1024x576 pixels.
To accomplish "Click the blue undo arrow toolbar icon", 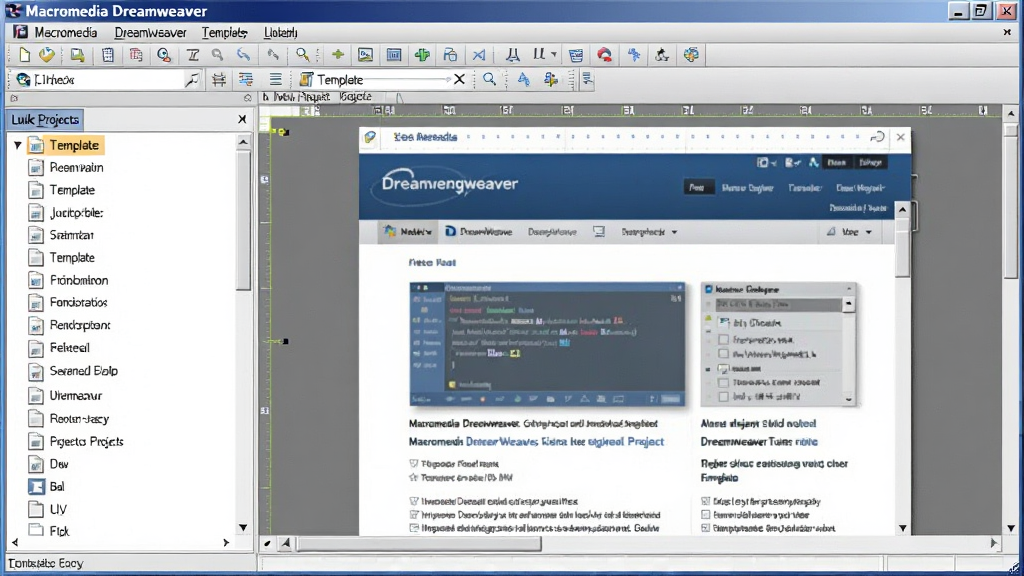I will [x=244, y=55].
